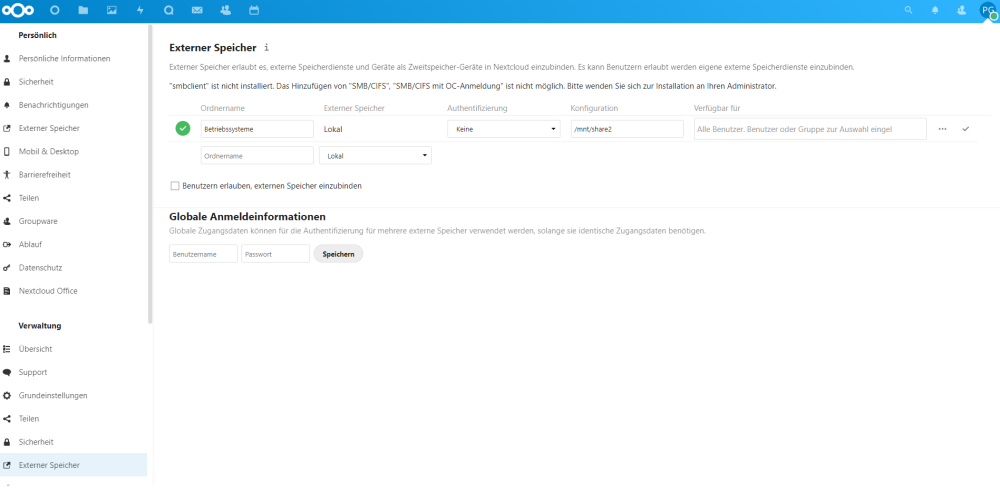Open Grundeinstellungen in Verwaltung
1000x488 pixels.
pos(53,396)
